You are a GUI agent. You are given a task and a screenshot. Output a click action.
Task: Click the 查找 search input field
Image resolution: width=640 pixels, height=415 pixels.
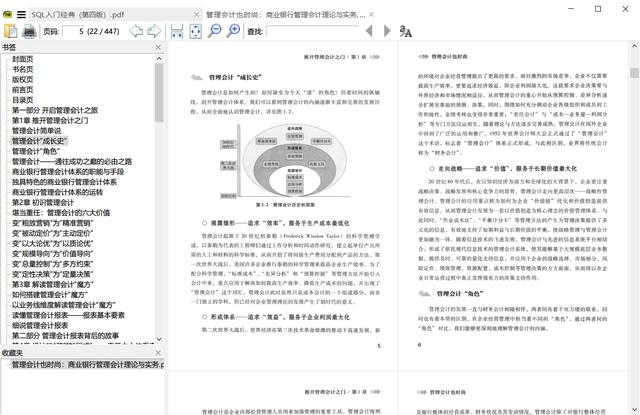pos(312,31)
